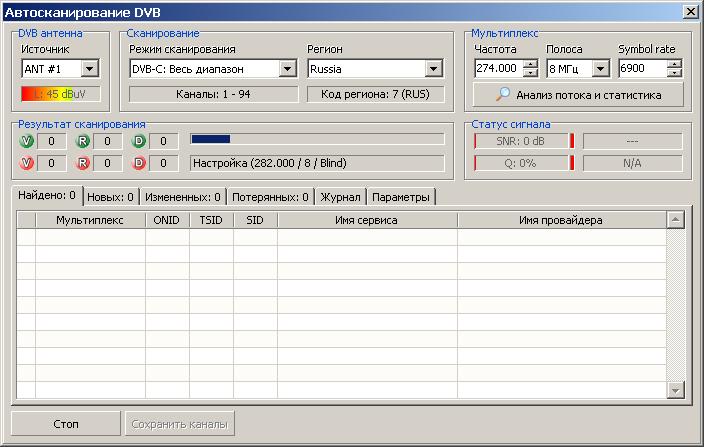Sort by Имя сервиса column header
Screen dimensions: 704x447
[x=366, y=220]
